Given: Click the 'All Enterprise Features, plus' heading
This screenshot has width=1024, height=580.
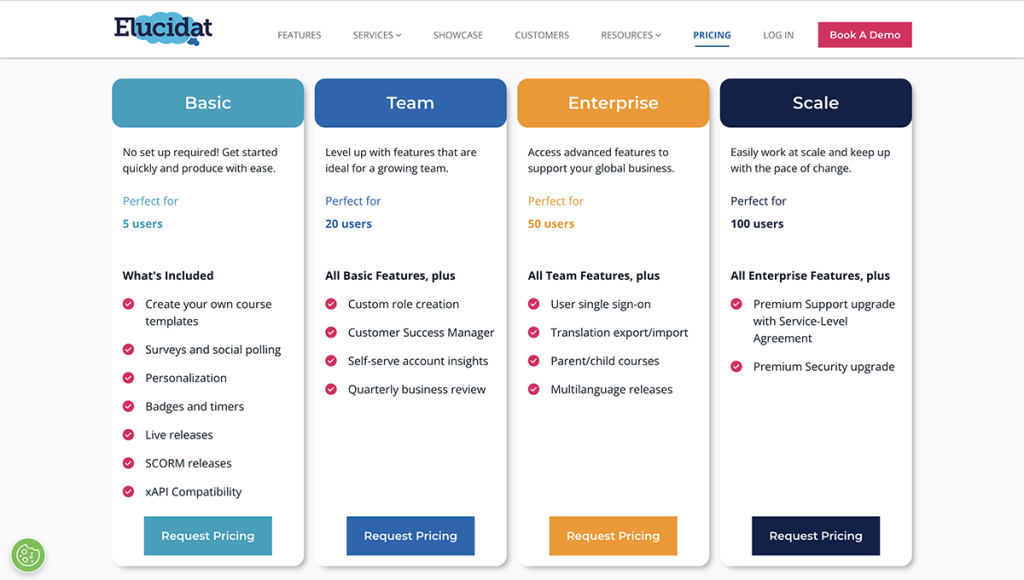Looking at the screenshot, I should (x=810, y=276).
